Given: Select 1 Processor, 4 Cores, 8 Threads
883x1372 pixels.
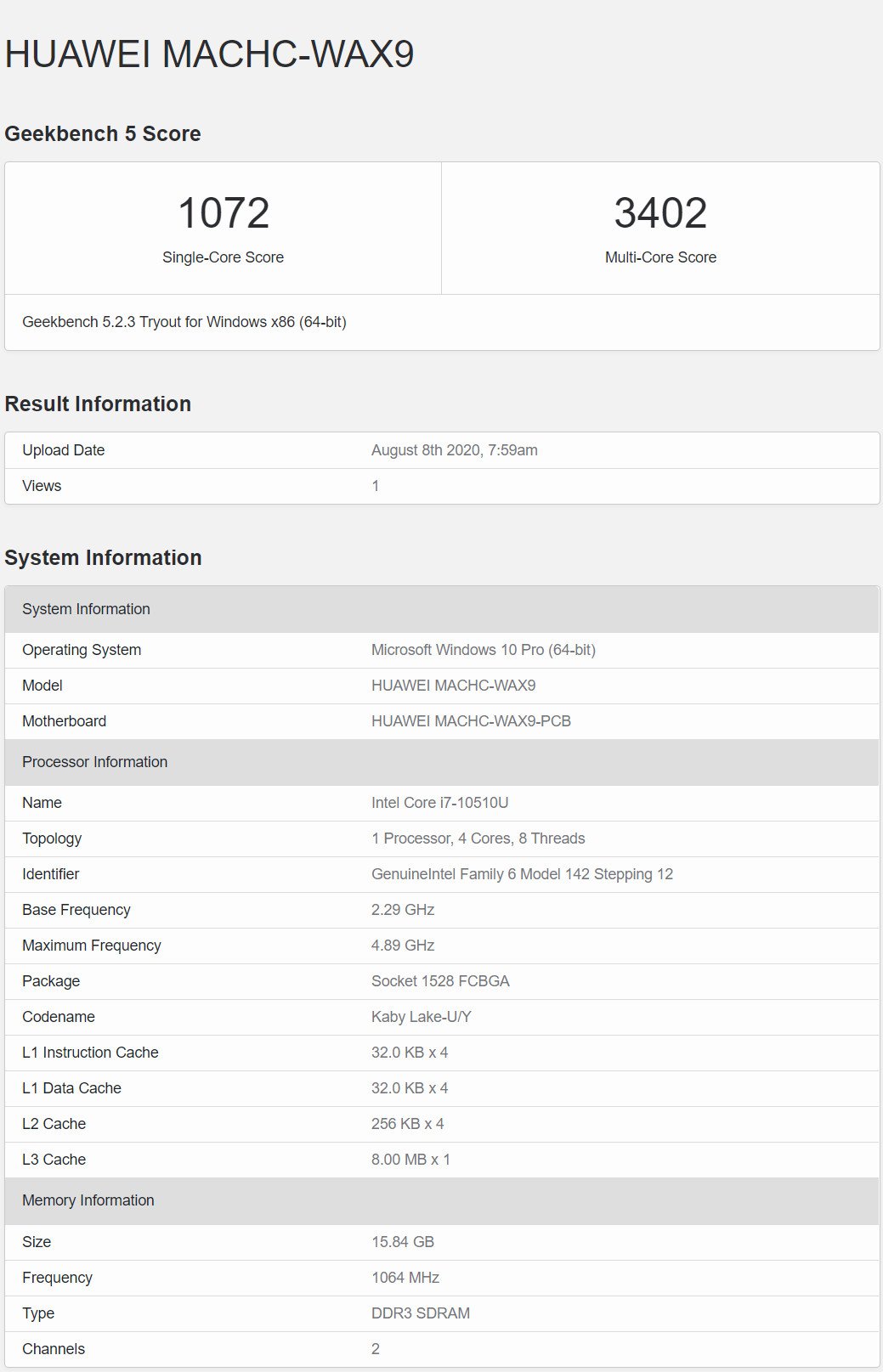Looking at the screenshot, I should [x=478, y=838].
